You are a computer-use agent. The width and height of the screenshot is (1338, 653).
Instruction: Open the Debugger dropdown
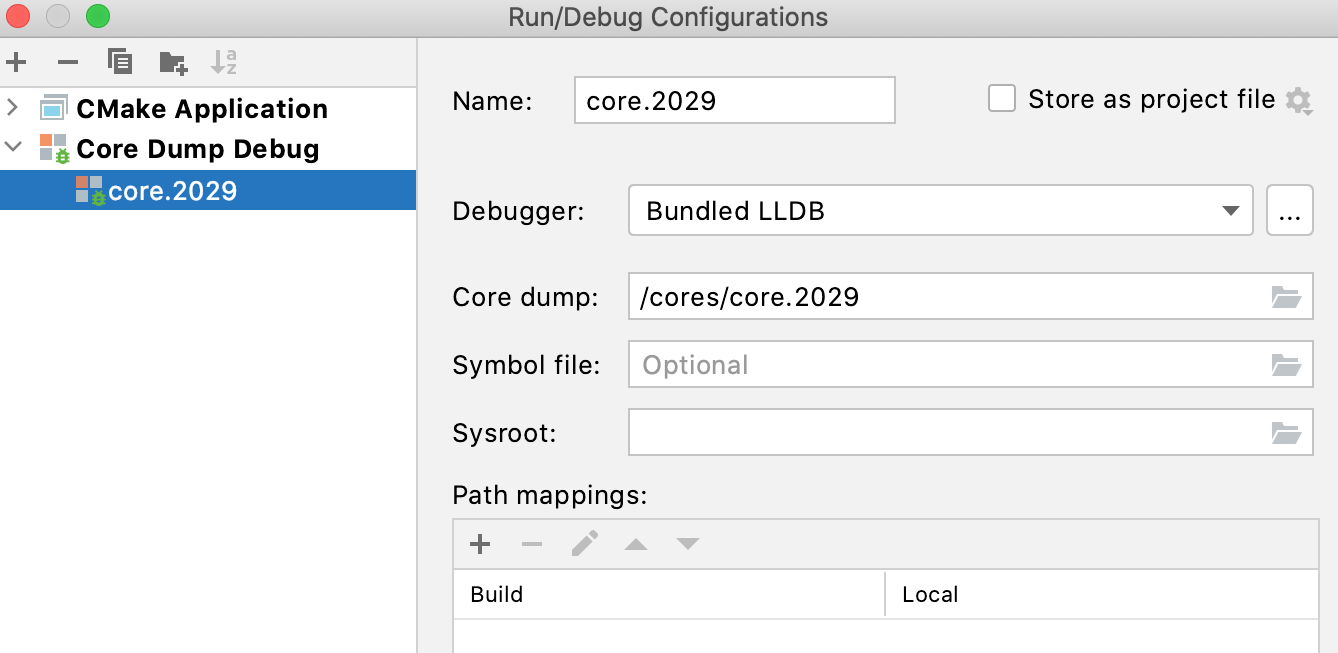tap(1232, 210)
